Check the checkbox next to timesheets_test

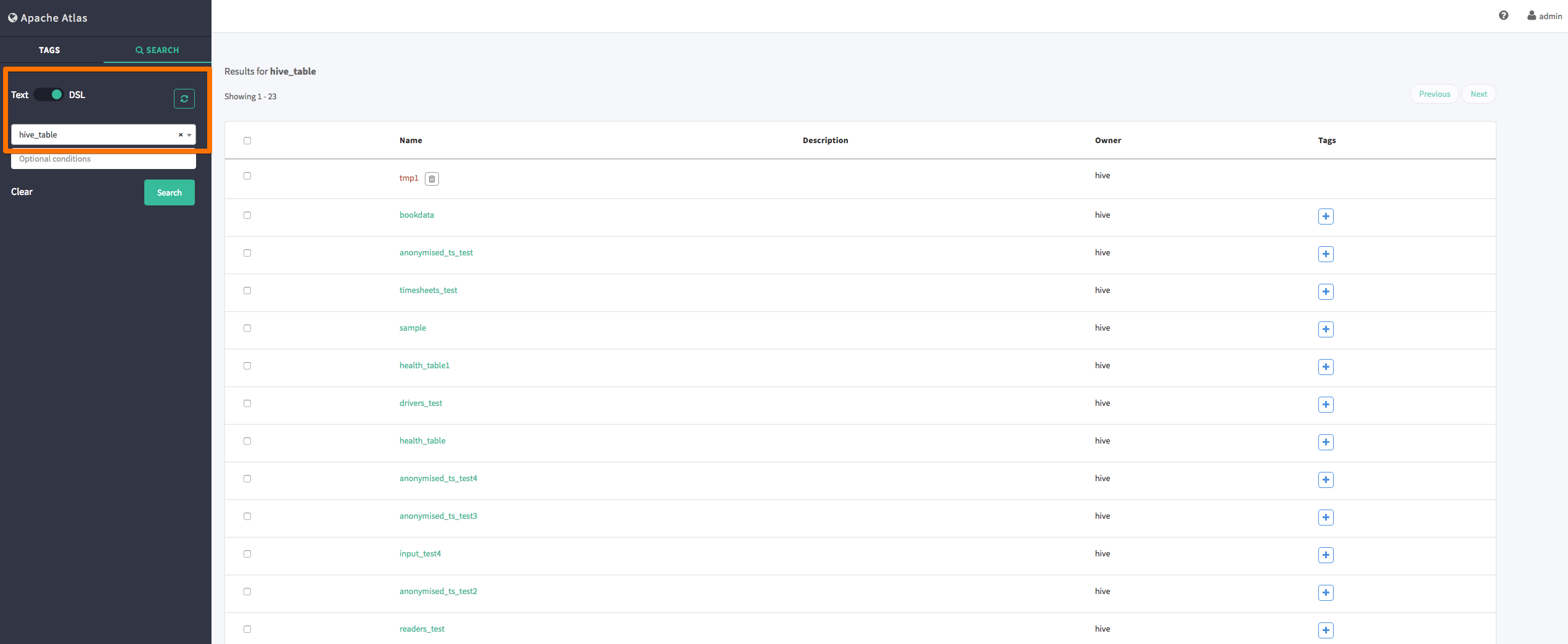pyautogui.click(x=247, y=291)
